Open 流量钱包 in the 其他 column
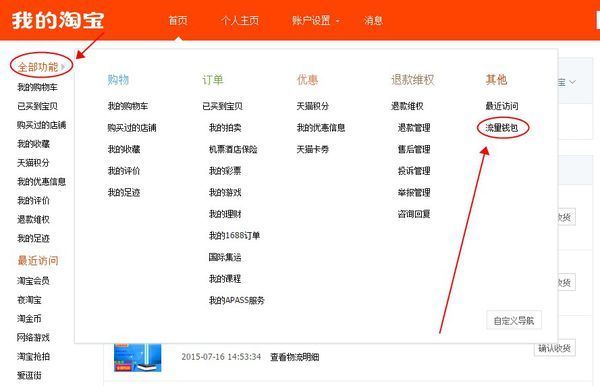Viewport: 600px width, 386px height. point(502,128)
